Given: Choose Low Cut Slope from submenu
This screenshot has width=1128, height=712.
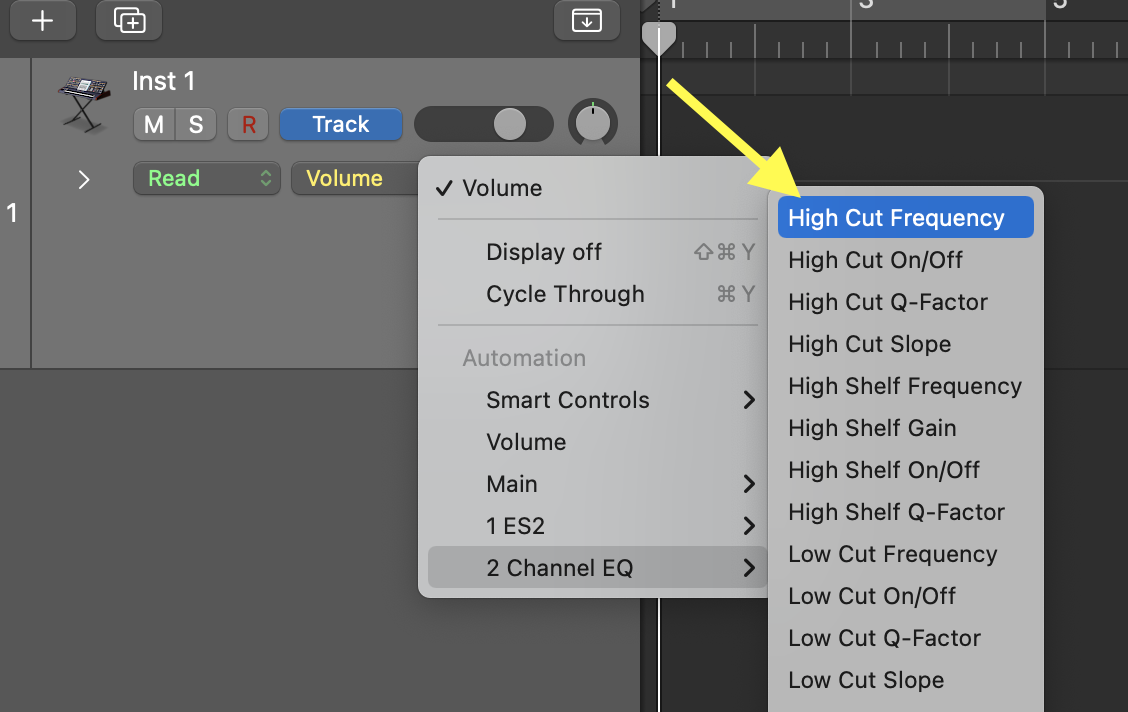Looking at the screenshot, I should (866, 680).
